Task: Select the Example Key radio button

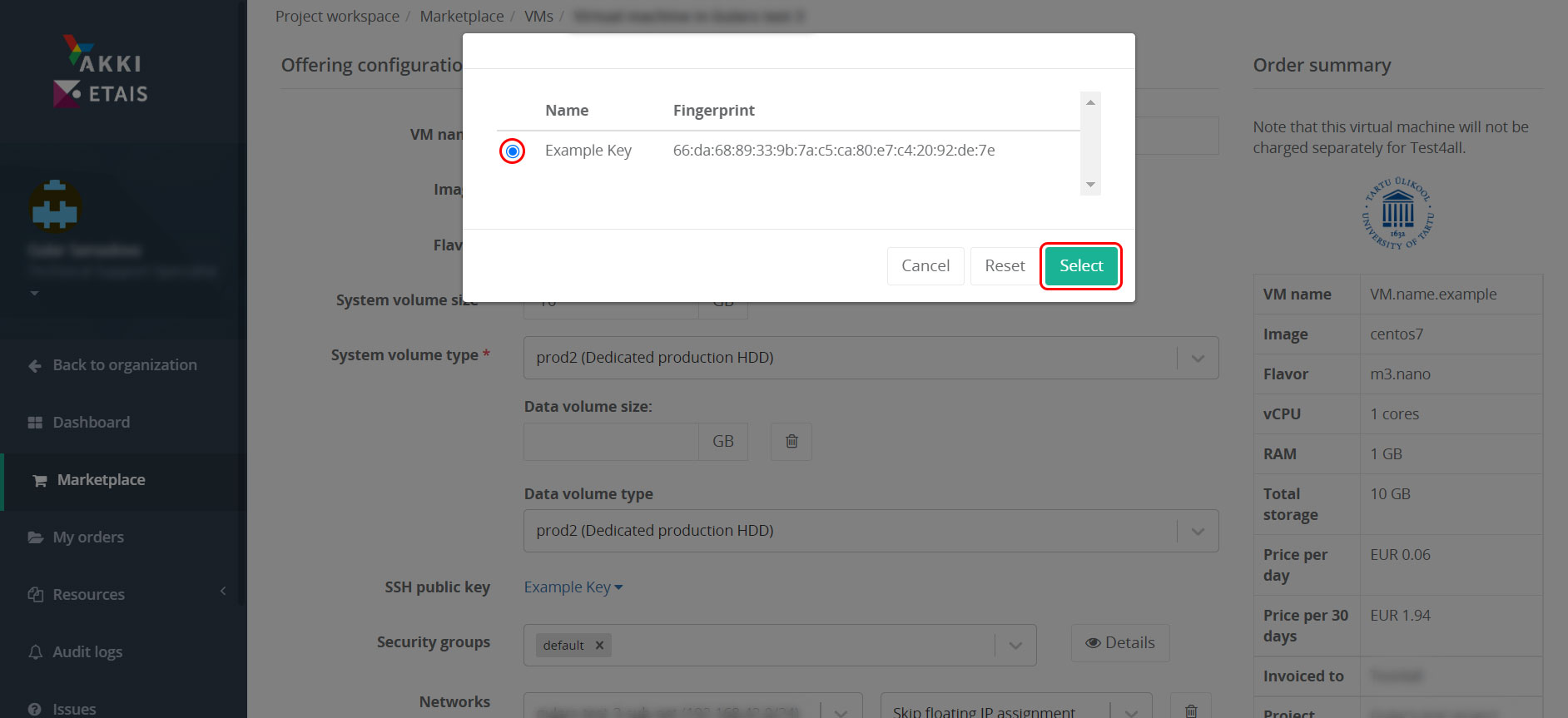Action: point(513,151)
